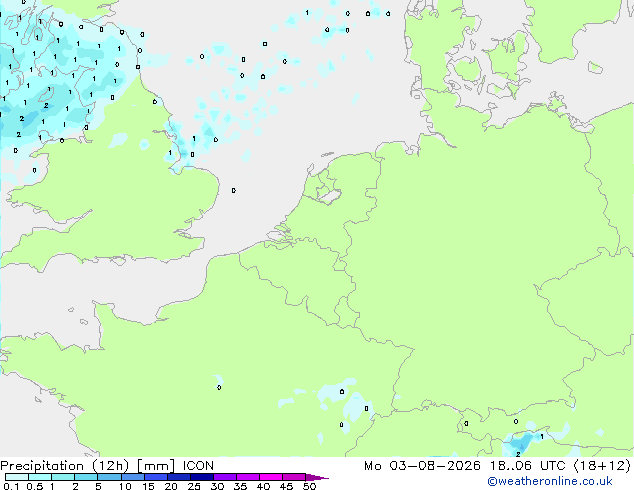Pick the 45–50 mm legend color swatch

click(x=294, y=477)
